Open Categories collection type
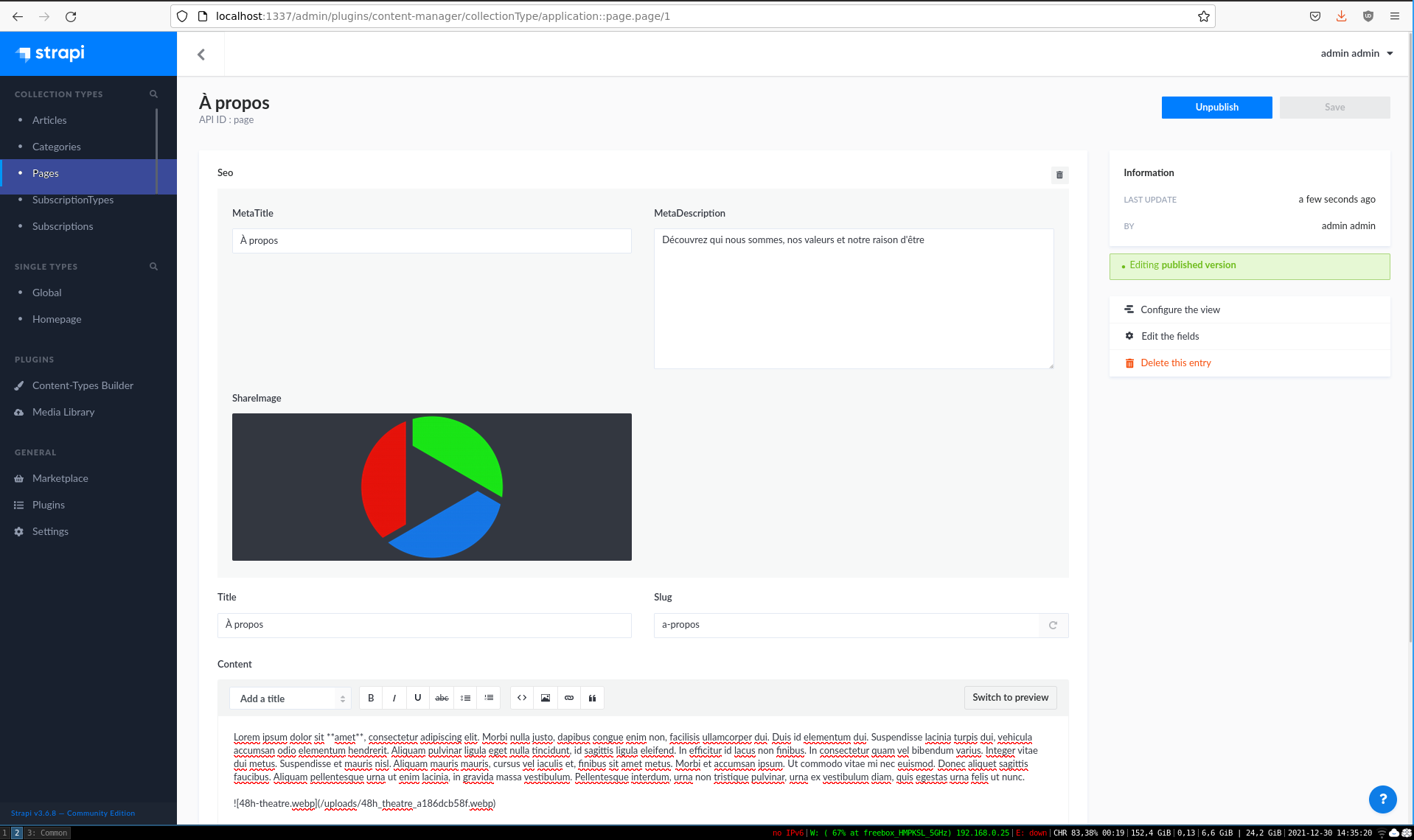This screenshot has height=840, width=1414. [x=57, y=147]
